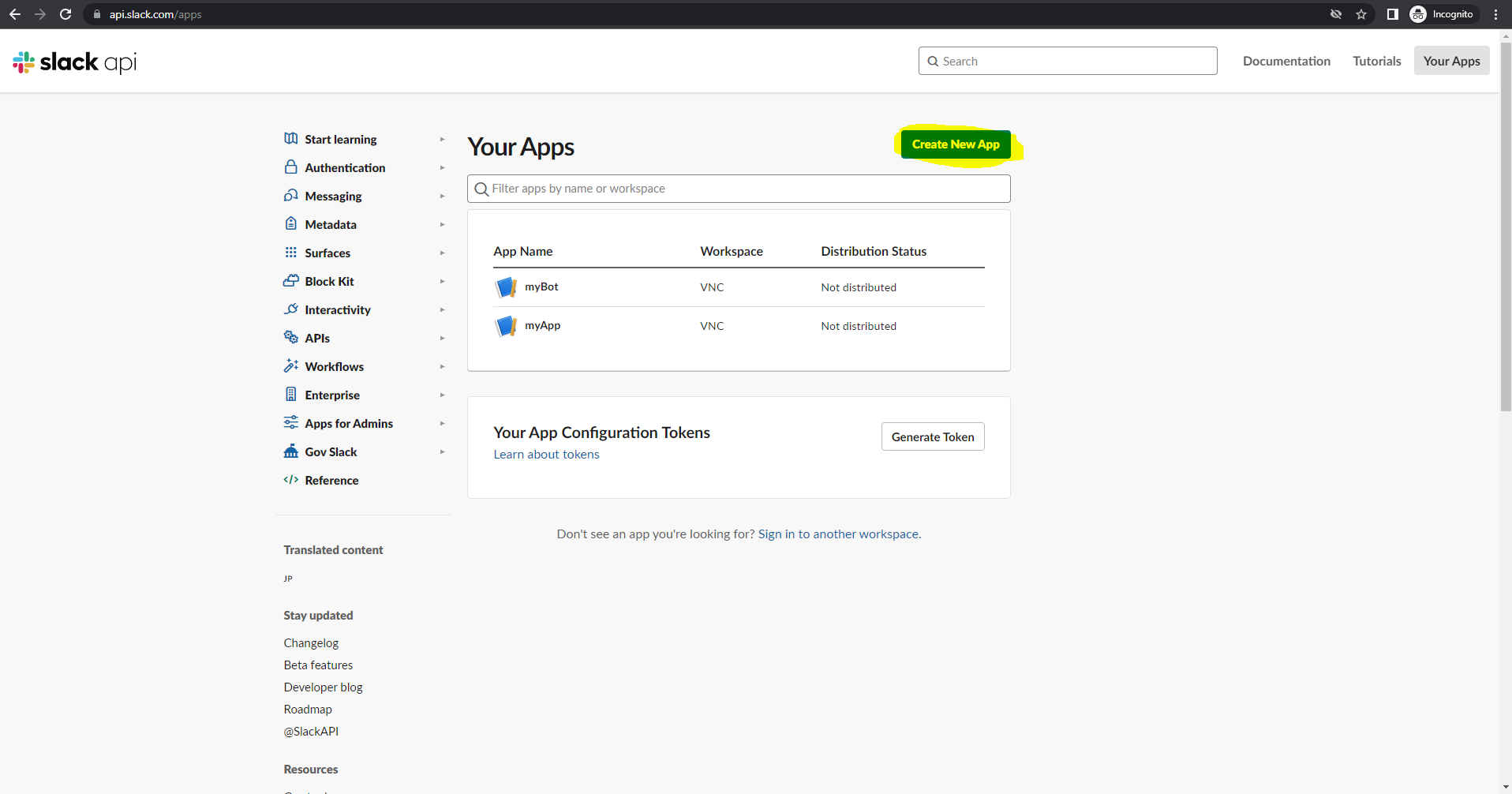Screen dimensions: 1512x794
Task: Expand the Interactivity section arrow
Action: point(443,309)
